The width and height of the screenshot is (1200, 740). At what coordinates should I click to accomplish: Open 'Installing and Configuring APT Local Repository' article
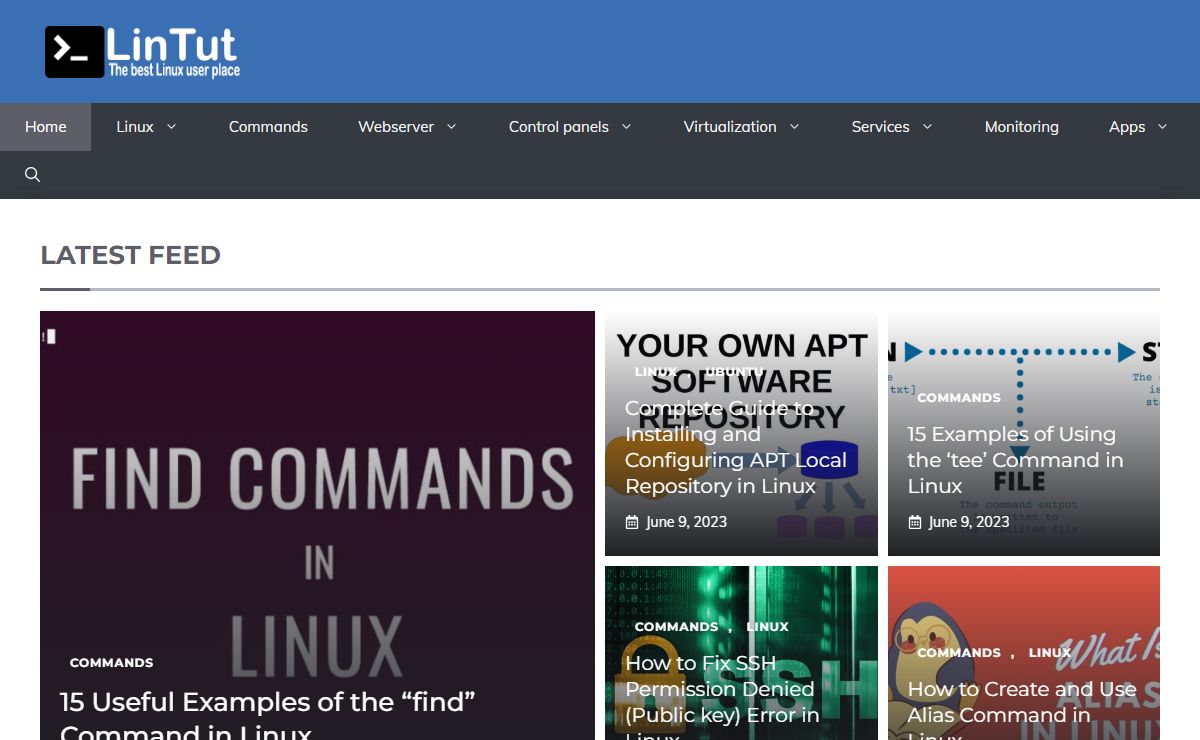coord(736,447)
